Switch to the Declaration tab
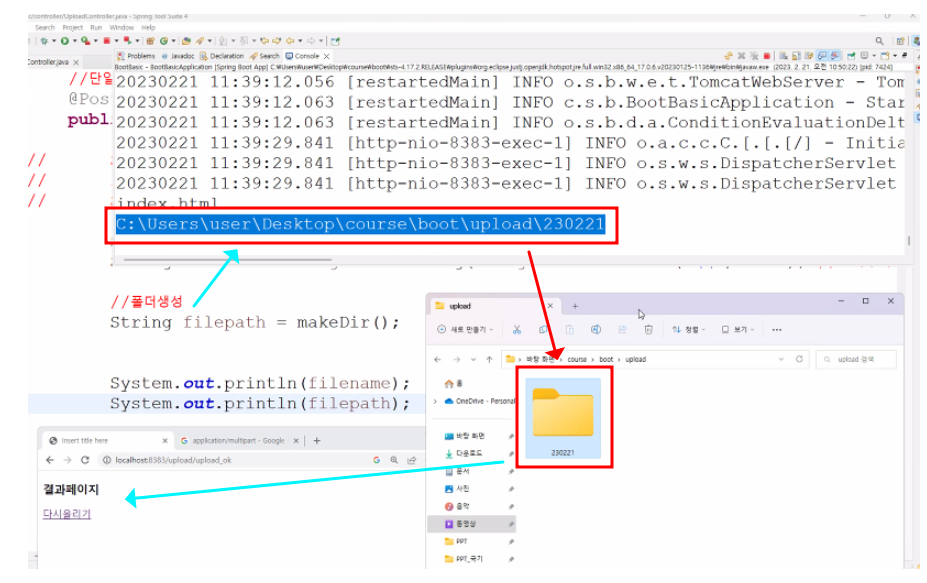The image size is (927, 583). [222, 56]
